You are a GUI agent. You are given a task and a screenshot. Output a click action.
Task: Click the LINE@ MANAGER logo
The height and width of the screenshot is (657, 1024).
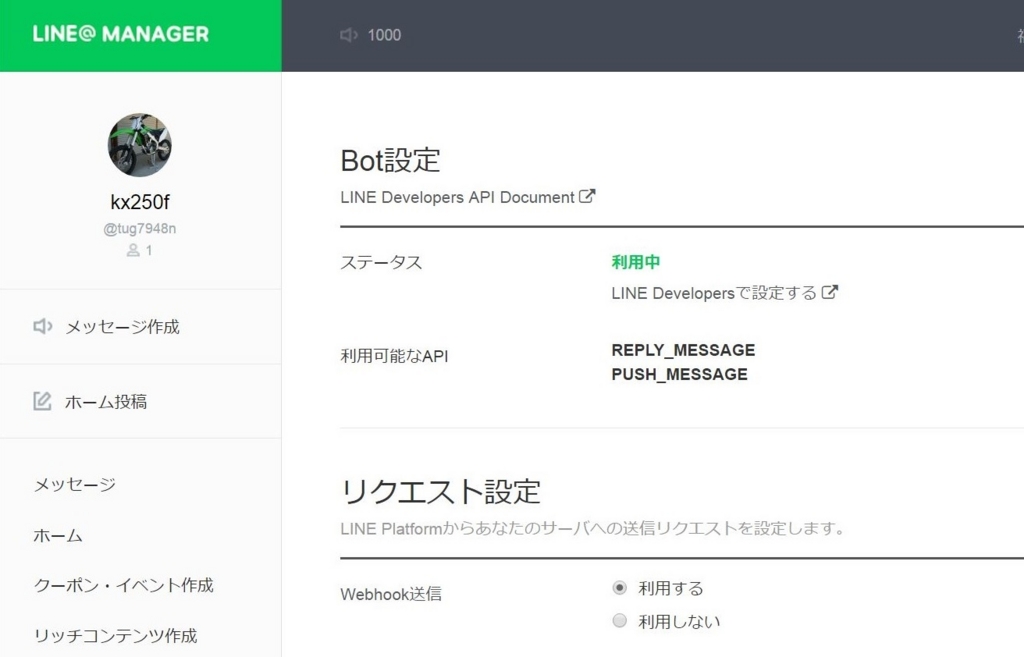click(x=121, y=34)
